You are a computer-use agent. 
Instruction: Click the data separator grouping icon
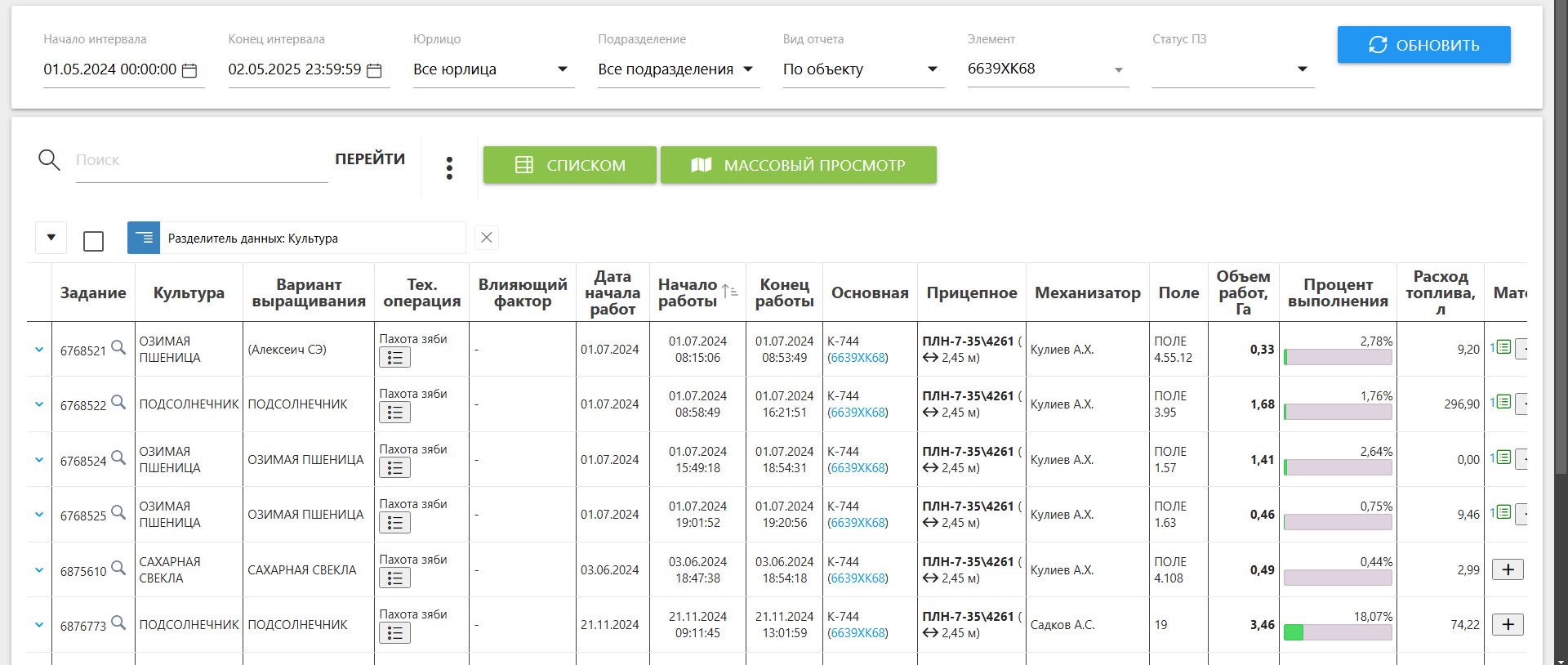[x=144, y=238]
